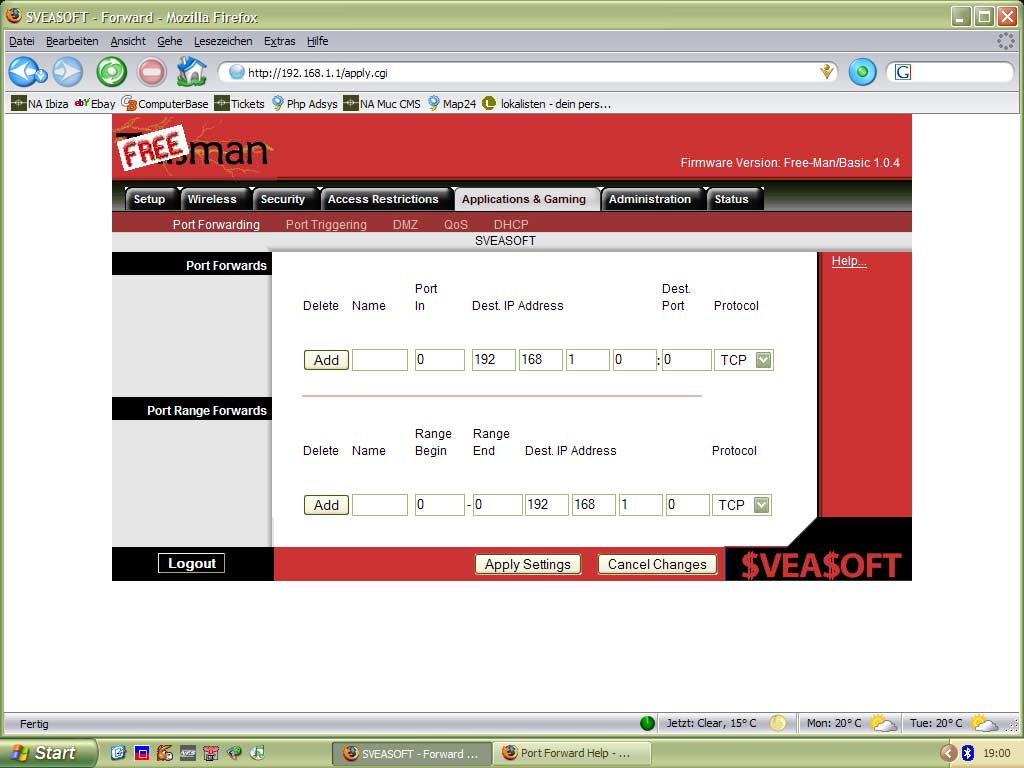Open the NA Ibiza bookmark
Image resolution: width=1024 pixels, height=768 pixels.
point(40,103)
